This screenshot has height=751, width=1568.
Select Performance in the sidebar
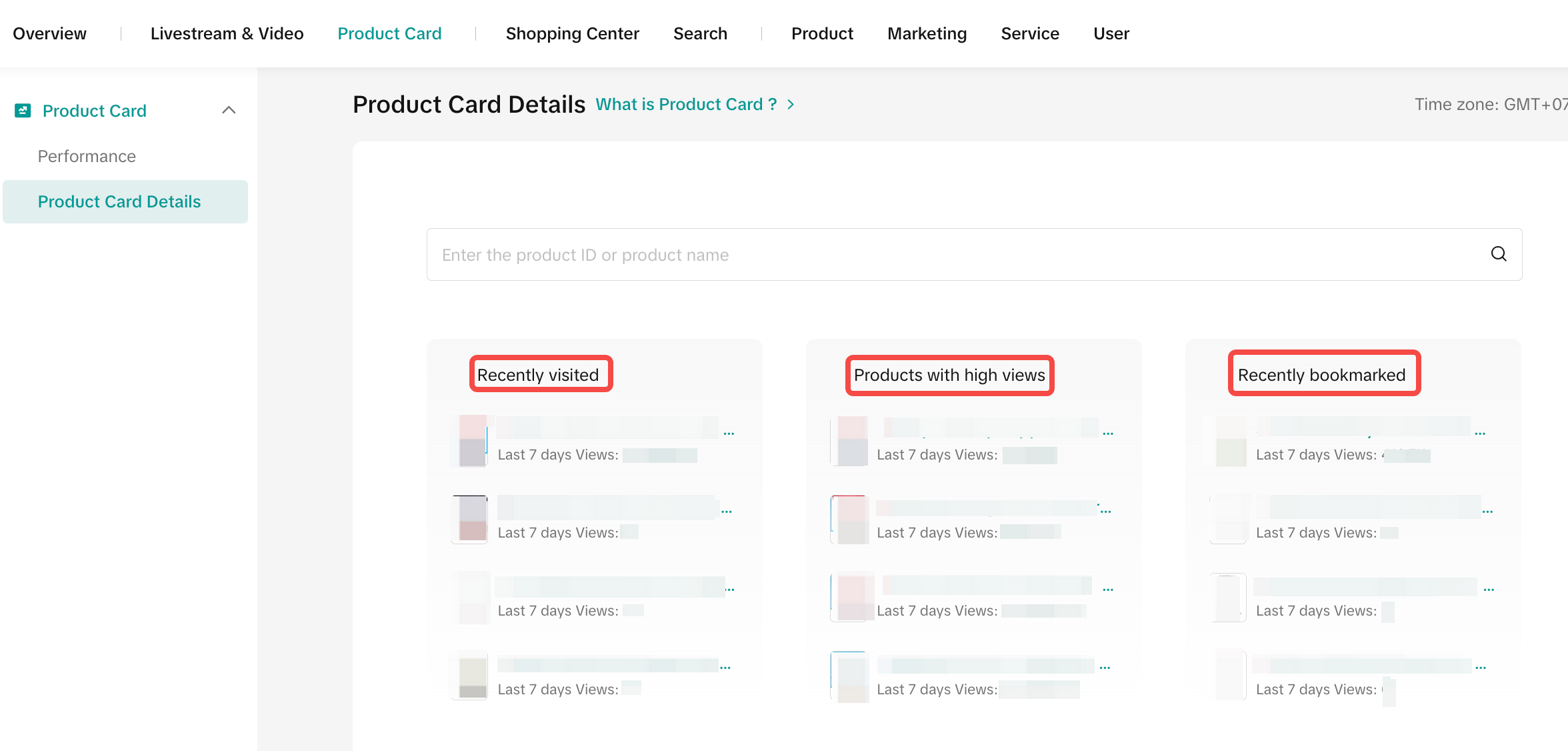(87, 156)
